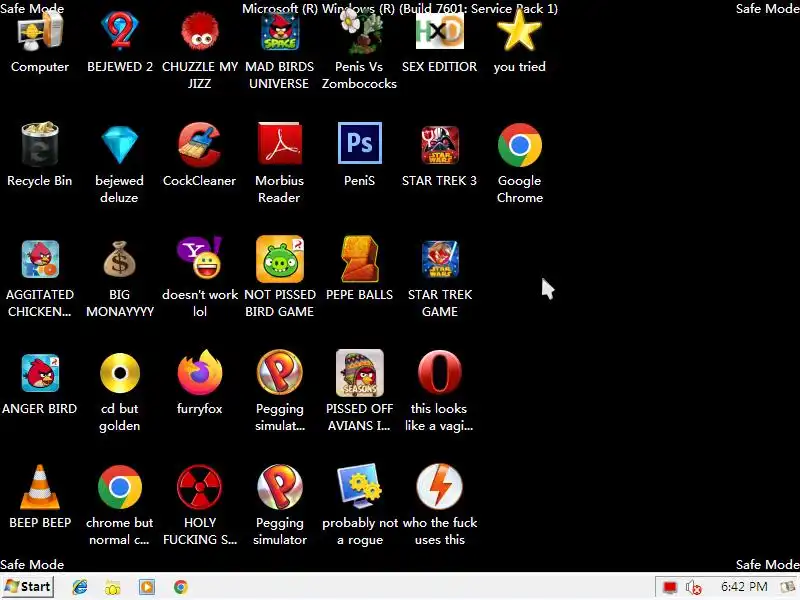The width and height of the screenshot is (800, 600).
Task: Open the Computer desktop icon
Action: click(x=40, y=32)
